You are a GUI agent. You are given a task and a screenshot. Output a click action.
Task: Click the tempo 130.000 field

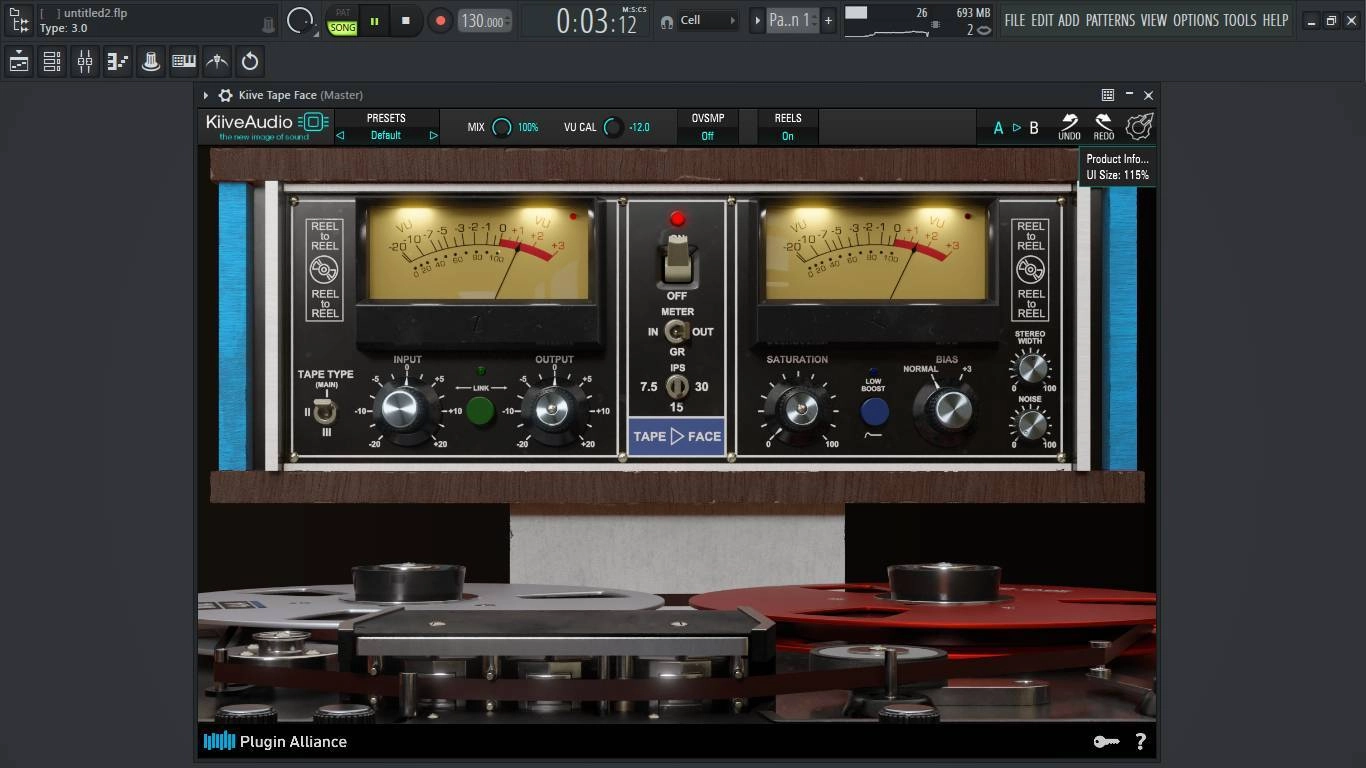[x=485, y=21]
